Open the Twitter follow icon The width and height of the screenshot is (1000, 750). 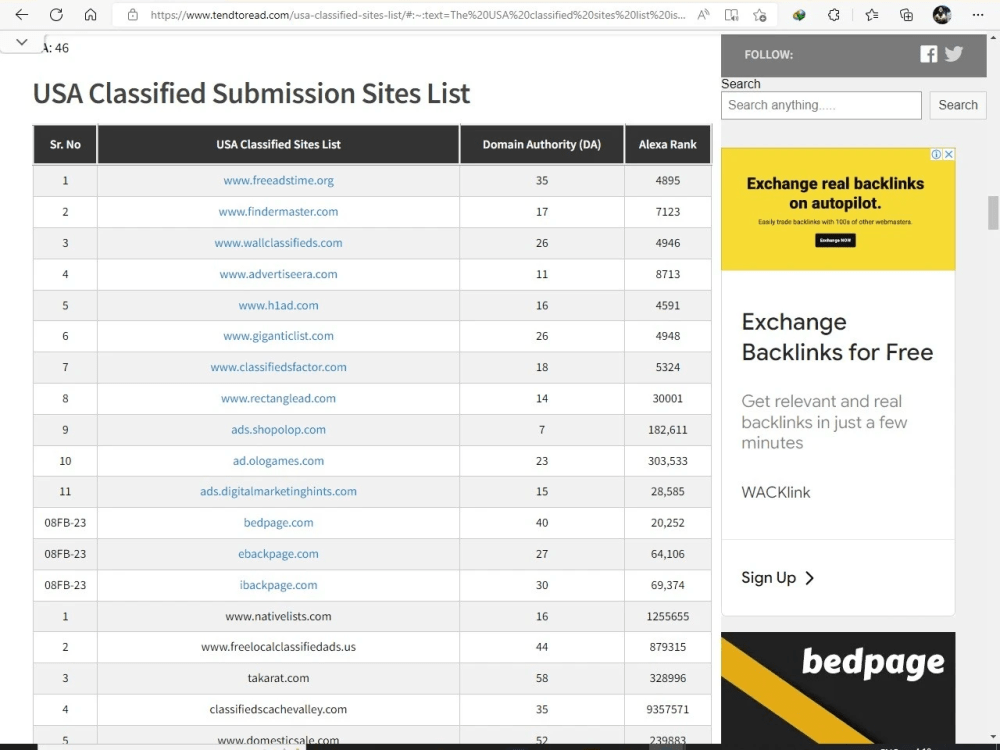pos(954,54)
